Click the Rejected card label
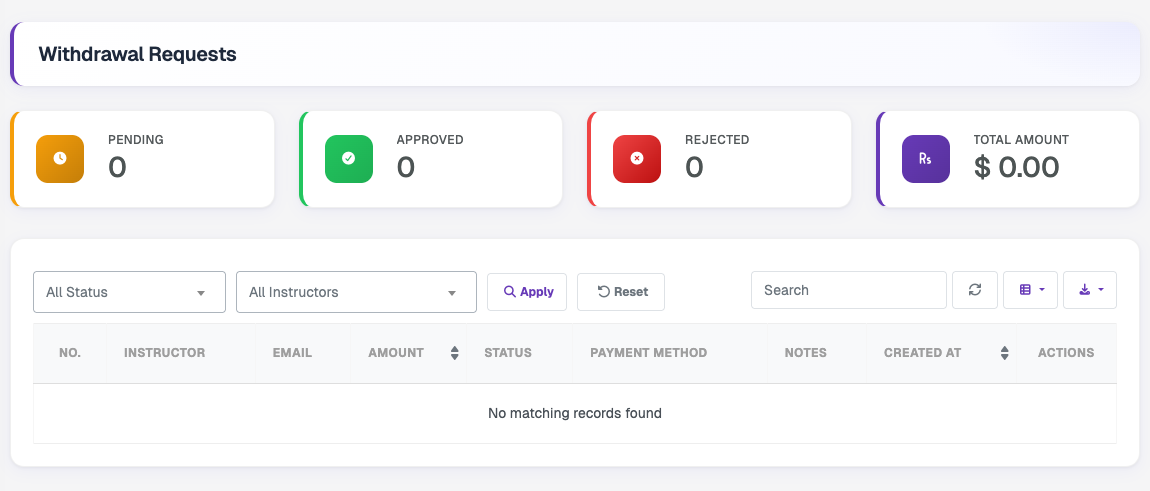 click(717, 139)
